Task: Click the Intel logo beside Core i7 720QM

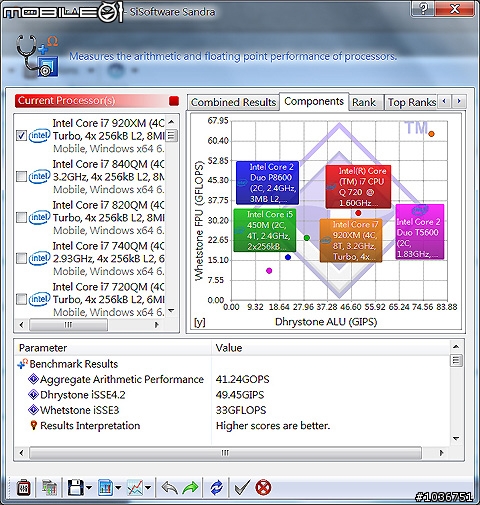Action: (39, 299)
